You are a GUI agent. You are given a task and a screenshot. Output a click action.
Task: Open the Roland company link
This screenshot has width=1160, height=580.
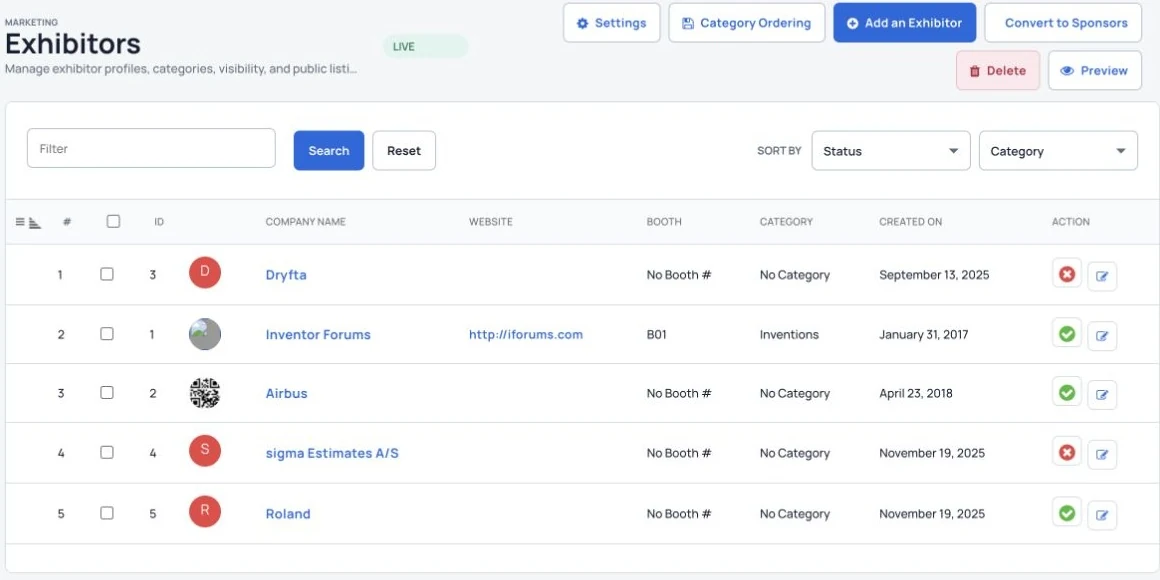(288, 513)
